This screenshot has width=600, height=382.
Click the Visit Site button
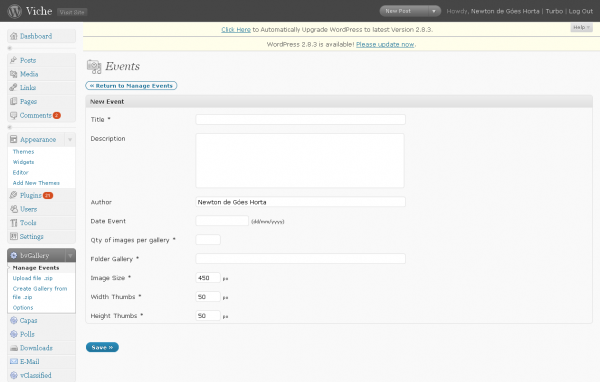pos(72,12)
